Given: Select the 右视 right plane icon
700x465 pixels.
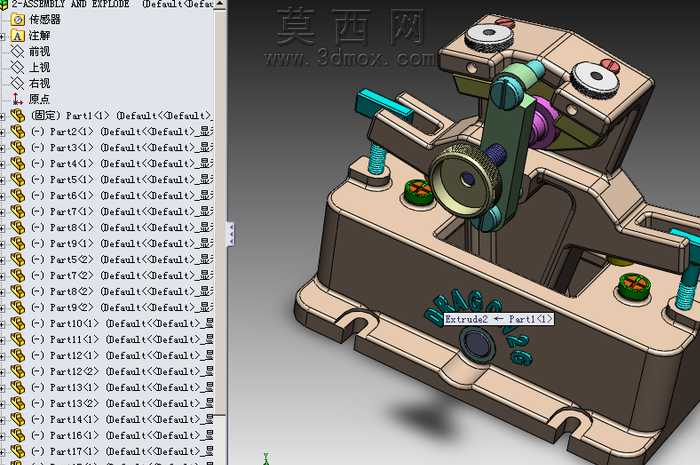Looking at the screenshot, I should coord(18,83).
